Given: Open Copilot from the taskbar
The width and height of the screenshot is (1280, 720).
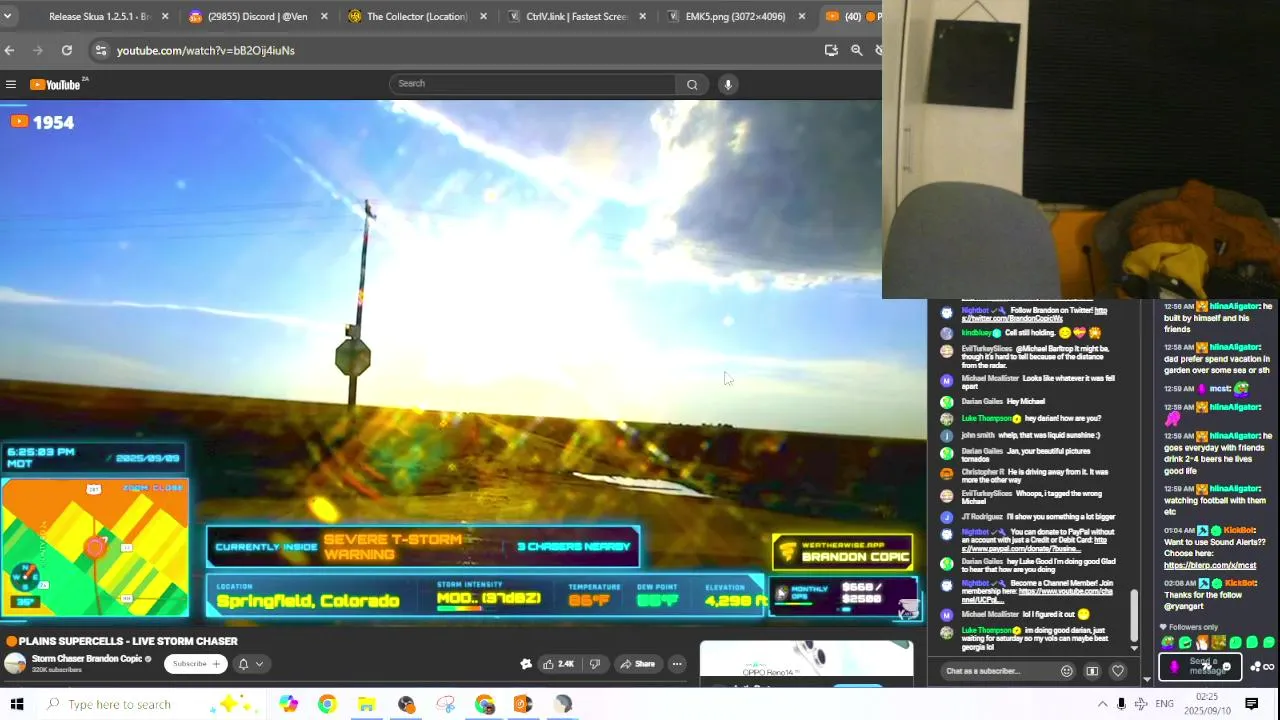Looking at the screenshot, I should 288,704.
